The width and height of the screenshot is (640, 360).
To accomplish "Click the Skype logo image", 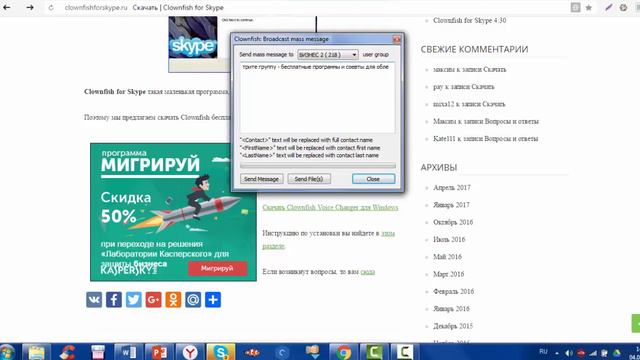I will (x=193, y=38).
